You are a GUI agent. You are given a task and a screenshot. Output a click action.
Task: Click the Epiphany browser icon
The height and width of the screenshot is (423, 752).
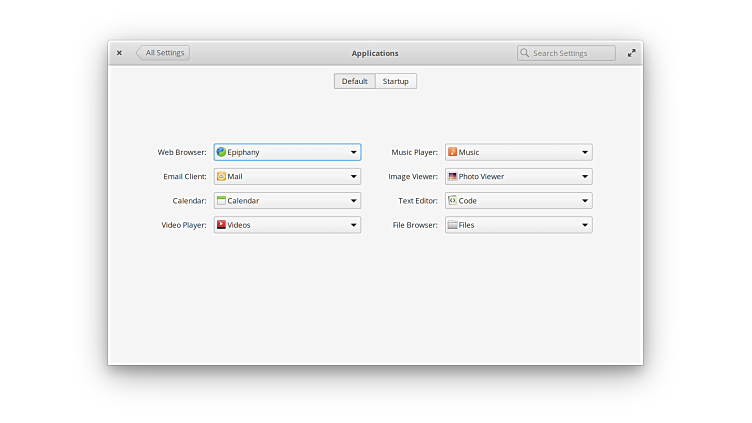pos(221,153)
